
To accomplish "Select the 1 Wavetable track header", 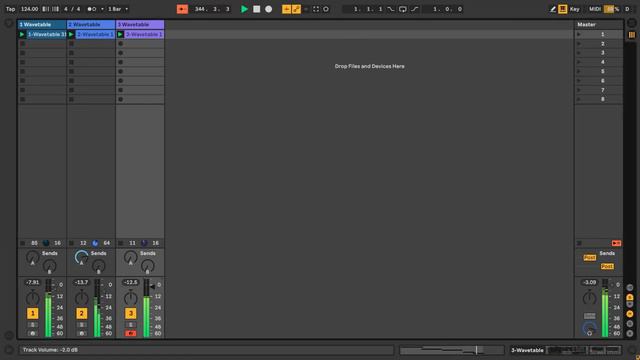I will point(42,24).
